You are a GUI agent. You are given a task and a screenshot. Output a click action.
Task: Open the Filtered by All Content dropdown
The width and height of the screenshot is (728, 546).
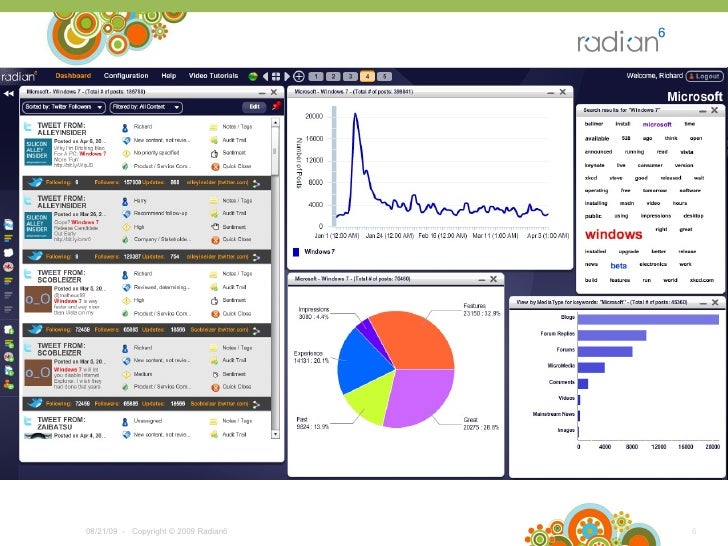[x=146, y=107]
